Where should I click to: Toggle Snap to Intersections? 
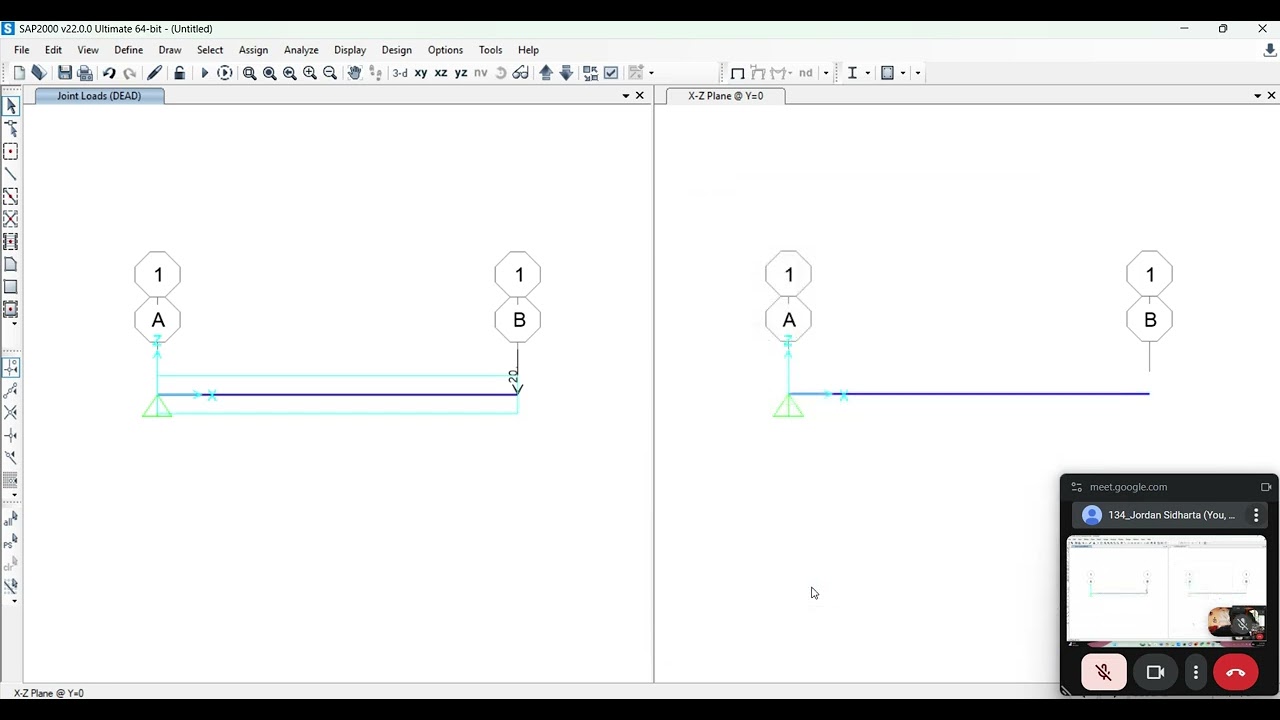(11, 413)
